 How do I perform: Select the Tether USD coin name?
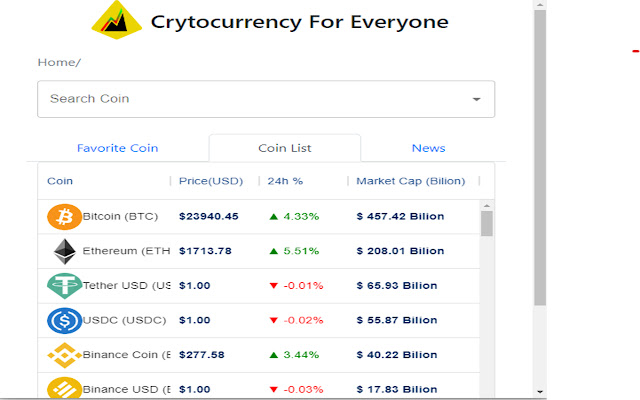(126, 285)
